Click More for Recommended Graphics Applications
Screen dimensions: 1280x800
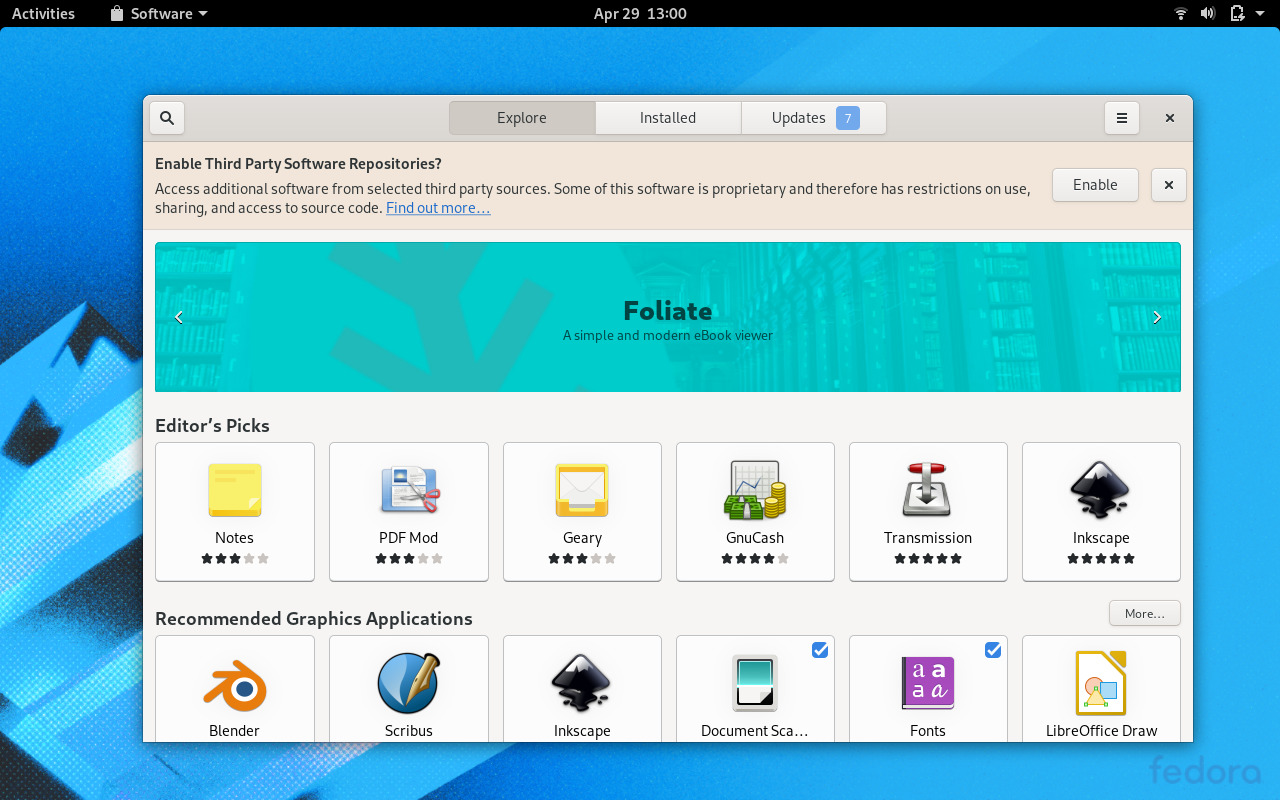coord(1144,613)
